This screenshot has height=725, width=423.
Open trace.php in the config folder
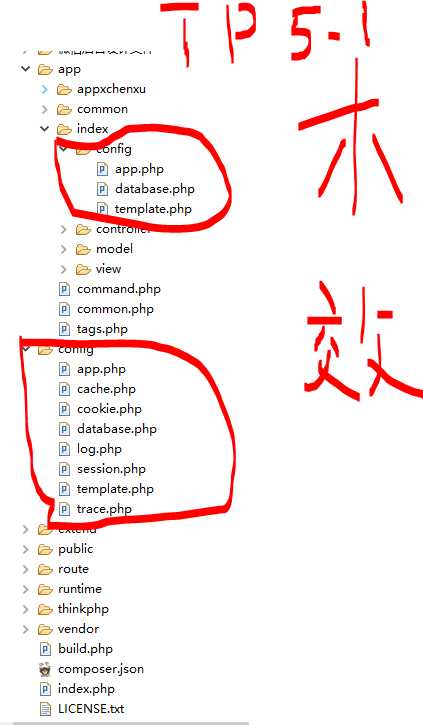click(104, 509)
